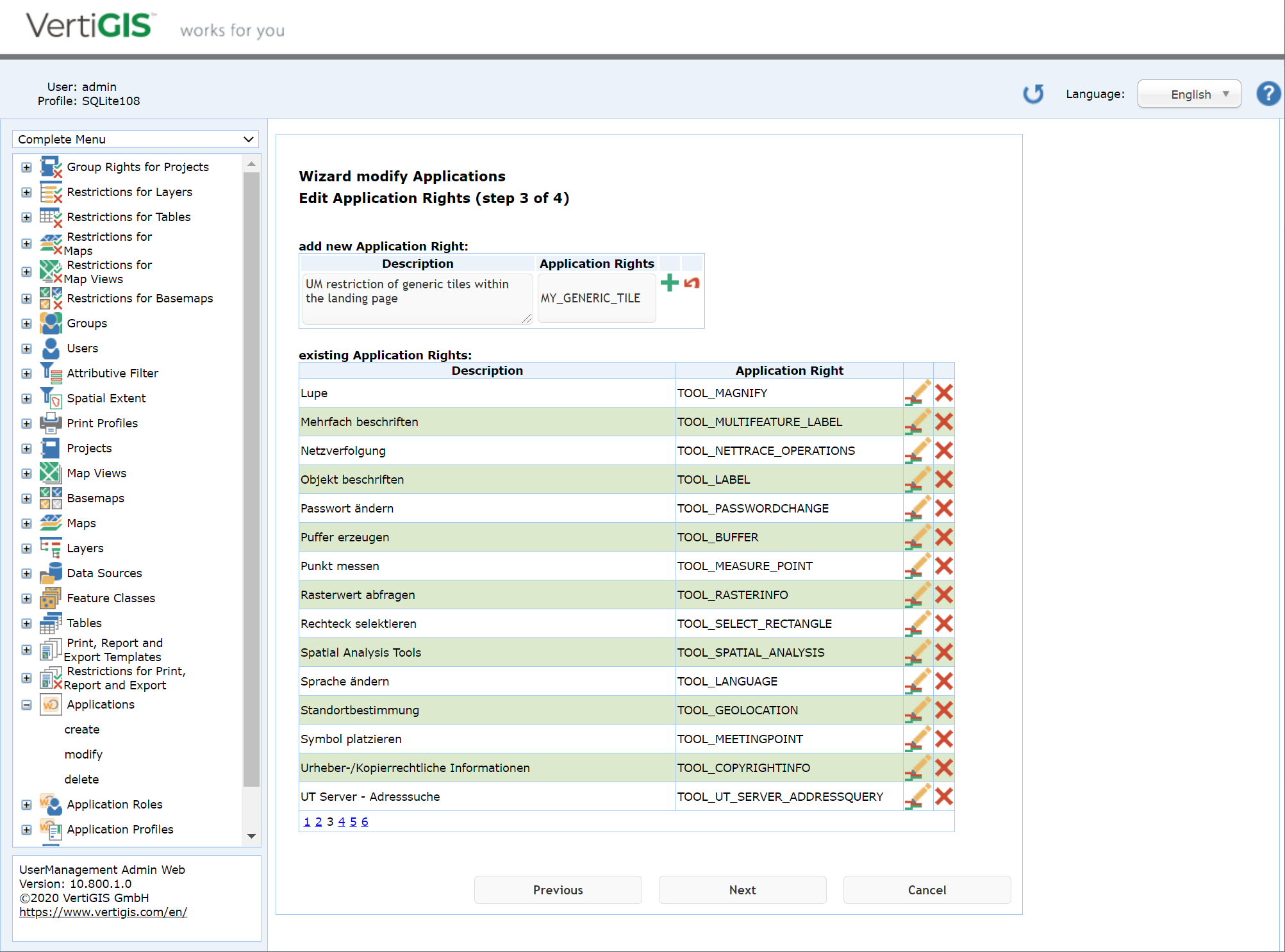
Task: Edit the Sprache ändern right
Action: 918,681
